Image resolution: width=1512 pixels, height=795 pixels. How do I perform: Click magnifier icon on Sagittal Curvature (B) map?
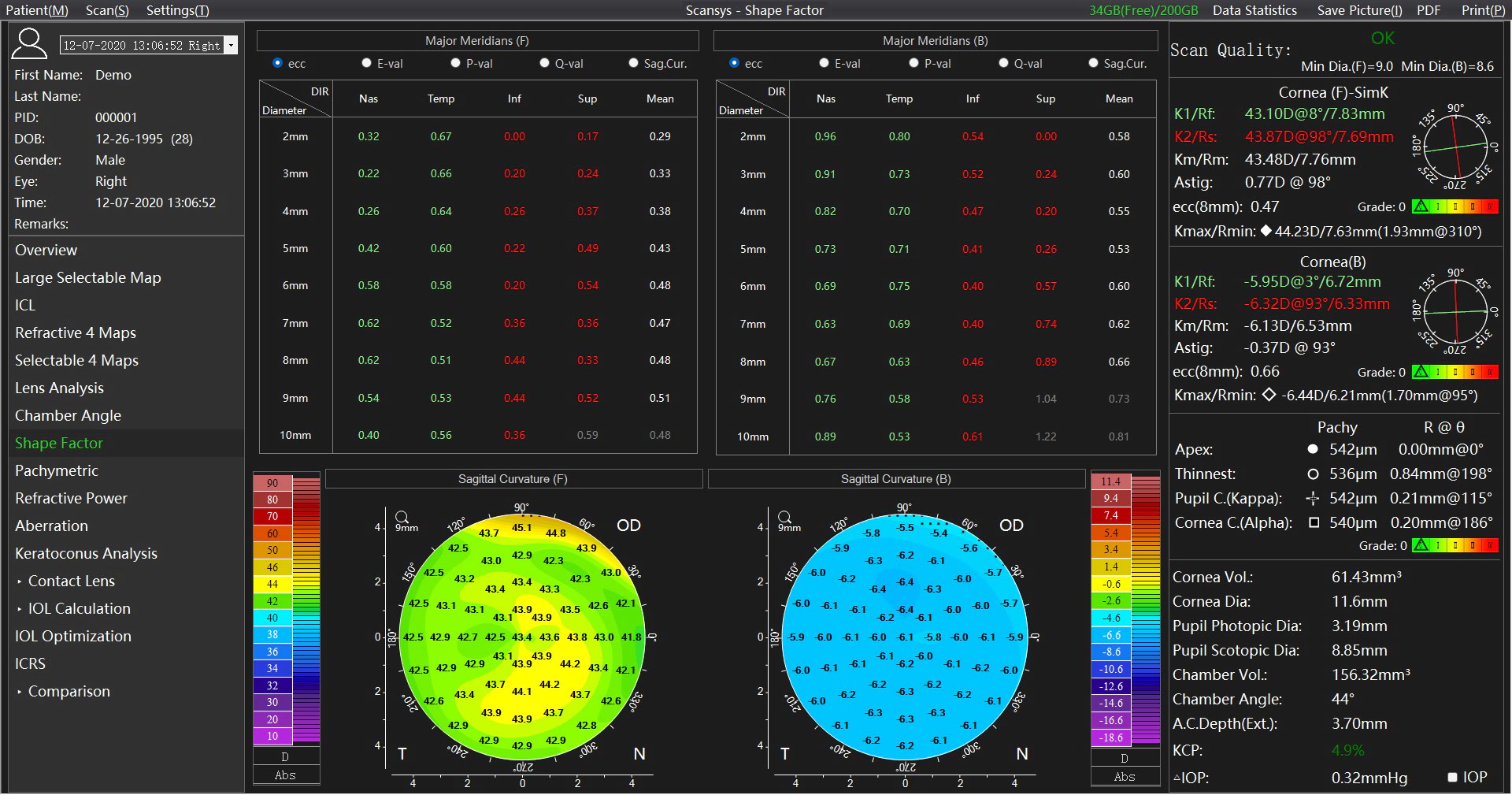pos(784,518)
